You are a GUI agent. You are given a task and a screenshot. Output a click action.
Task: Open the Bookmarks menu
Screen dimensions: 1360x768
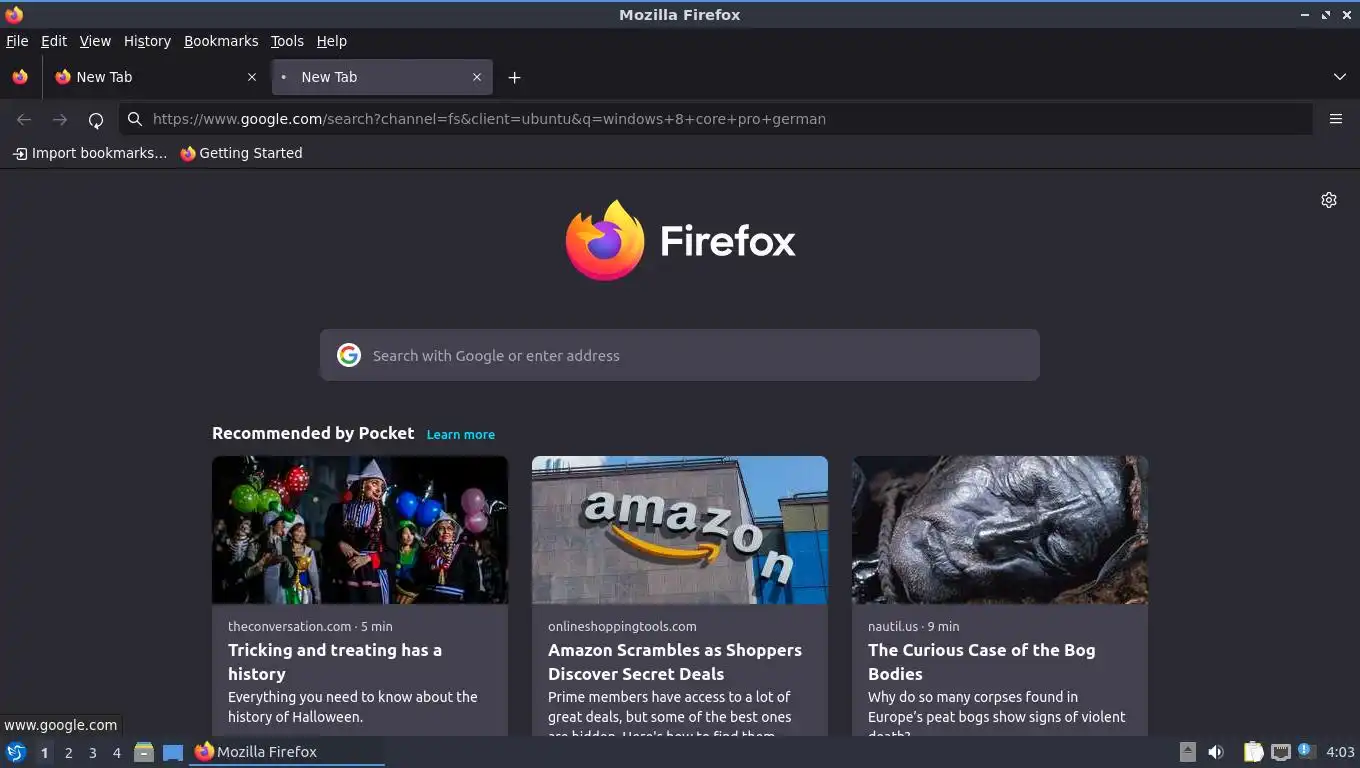(221, 41)
